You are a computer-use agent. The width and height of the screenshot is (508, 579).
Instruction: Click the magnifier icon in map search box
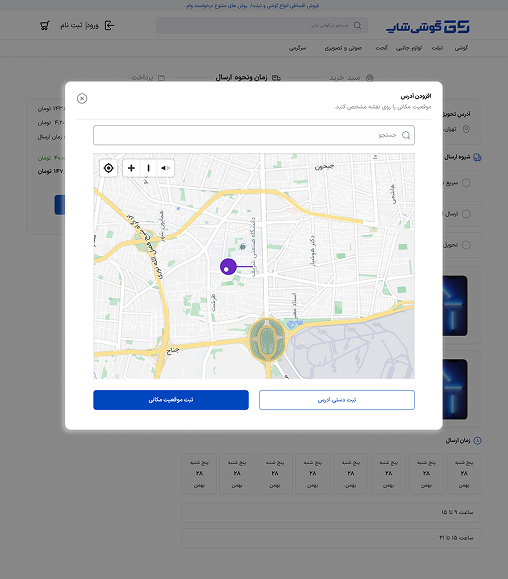pyautogui.click(x=406, y=135)
